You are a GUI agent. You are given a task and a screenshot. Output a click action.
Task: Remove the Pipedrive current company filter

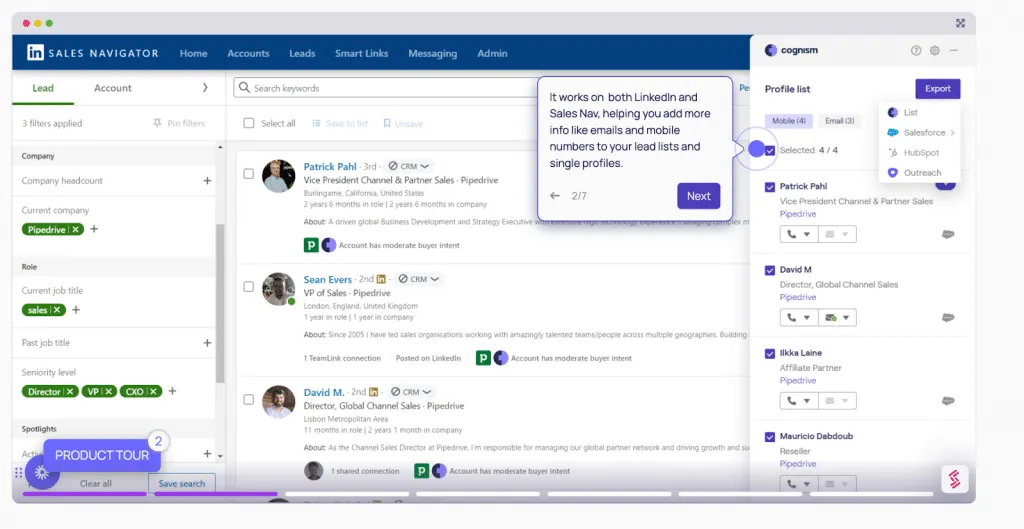coord(76,229)
